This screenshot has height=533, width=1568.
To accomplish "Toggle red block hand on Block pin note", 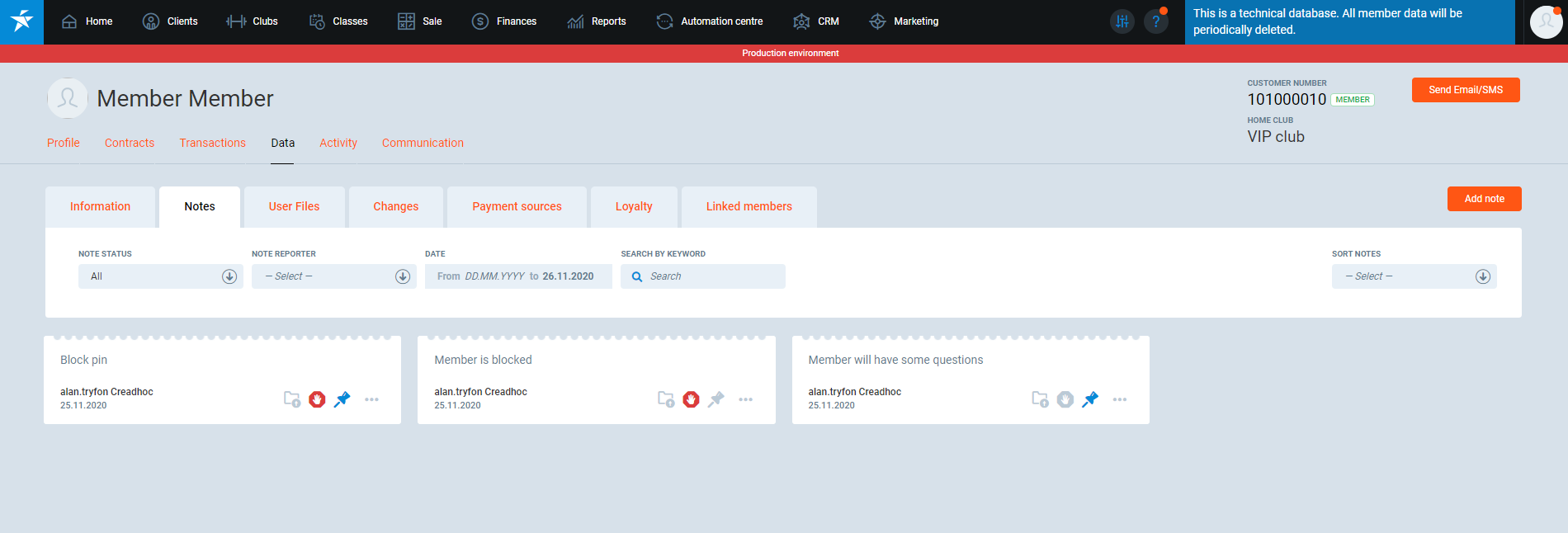I will pyautogui.click(x=317, y=399).
